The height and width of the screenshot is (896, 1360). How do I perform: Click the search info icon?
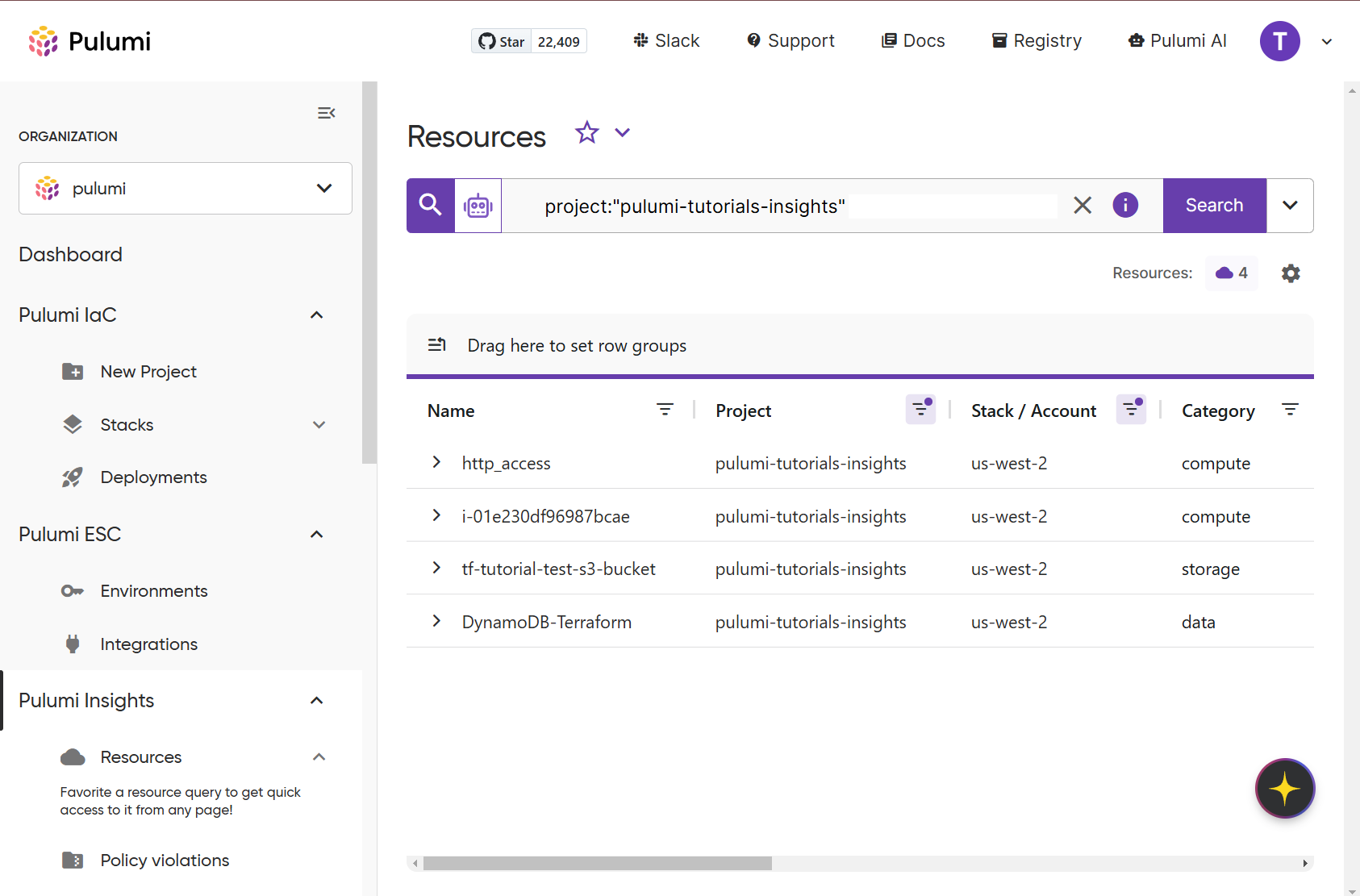click(x=1125, y=206)
